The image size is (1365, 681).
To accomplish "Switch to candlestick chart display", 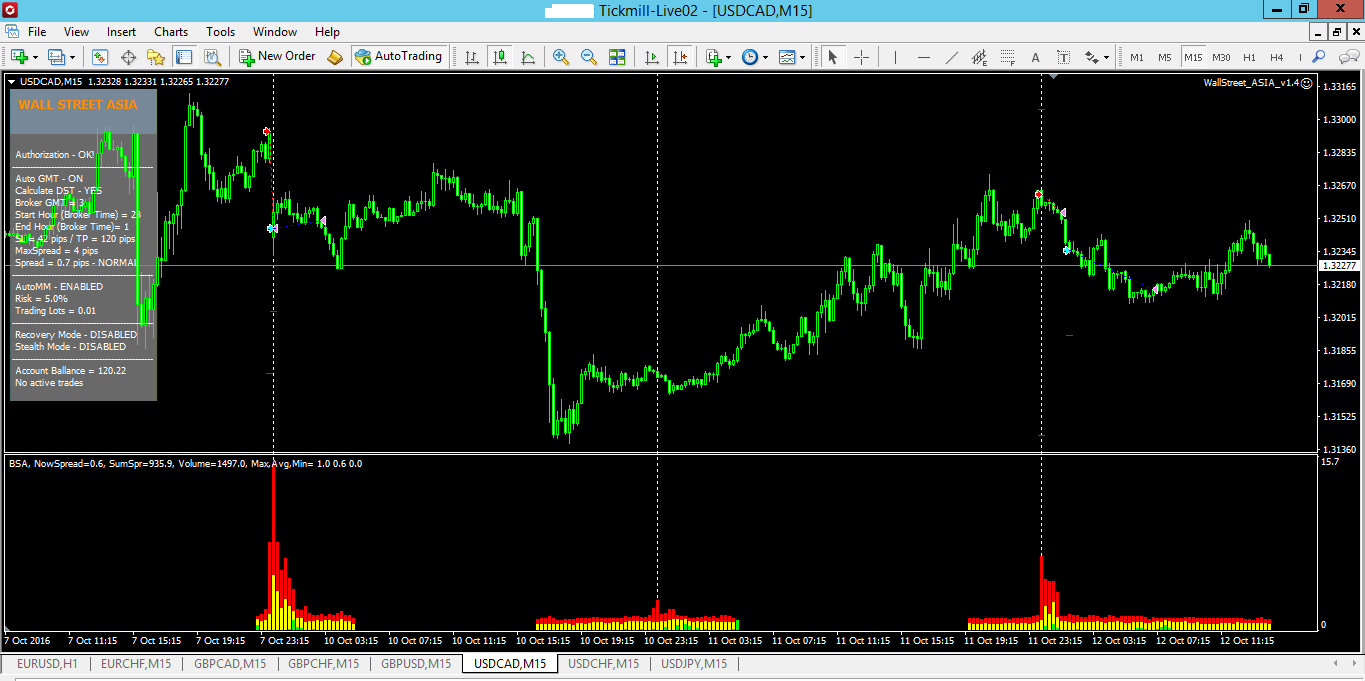I will pyautogui.click(x=500, y=57).
